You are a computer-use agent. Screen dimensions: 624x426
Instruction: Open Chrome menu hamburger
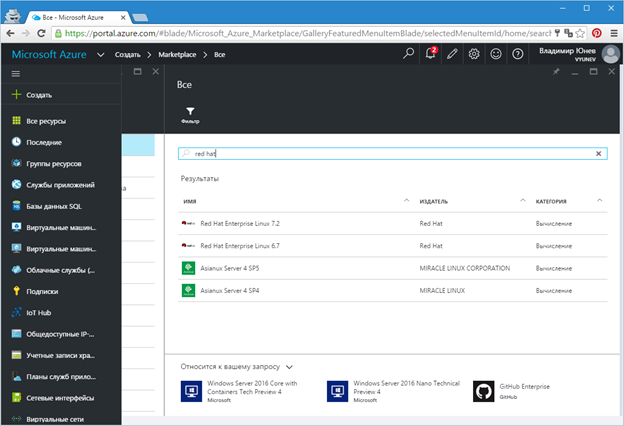coord(614,33)
